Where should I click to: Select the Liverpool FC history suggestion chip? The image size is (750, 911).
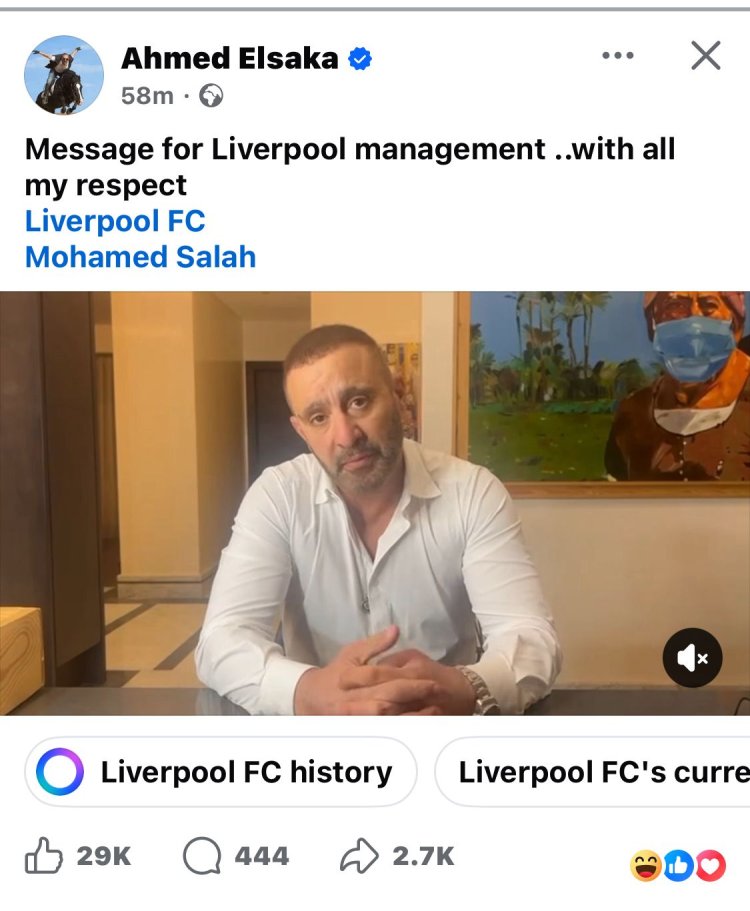[221, 772]
